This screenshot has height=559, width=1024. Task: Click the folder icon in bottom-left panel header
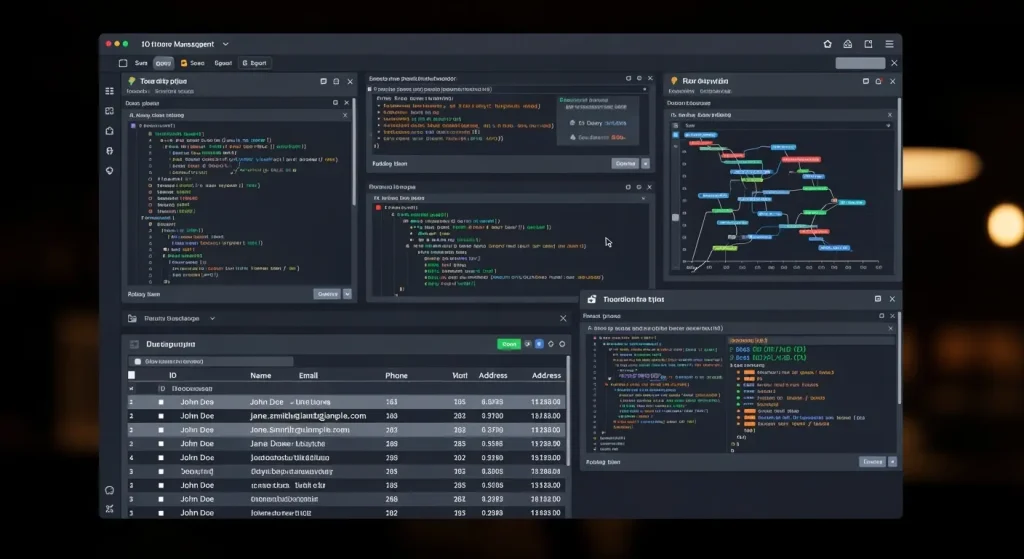click(132, 318)
